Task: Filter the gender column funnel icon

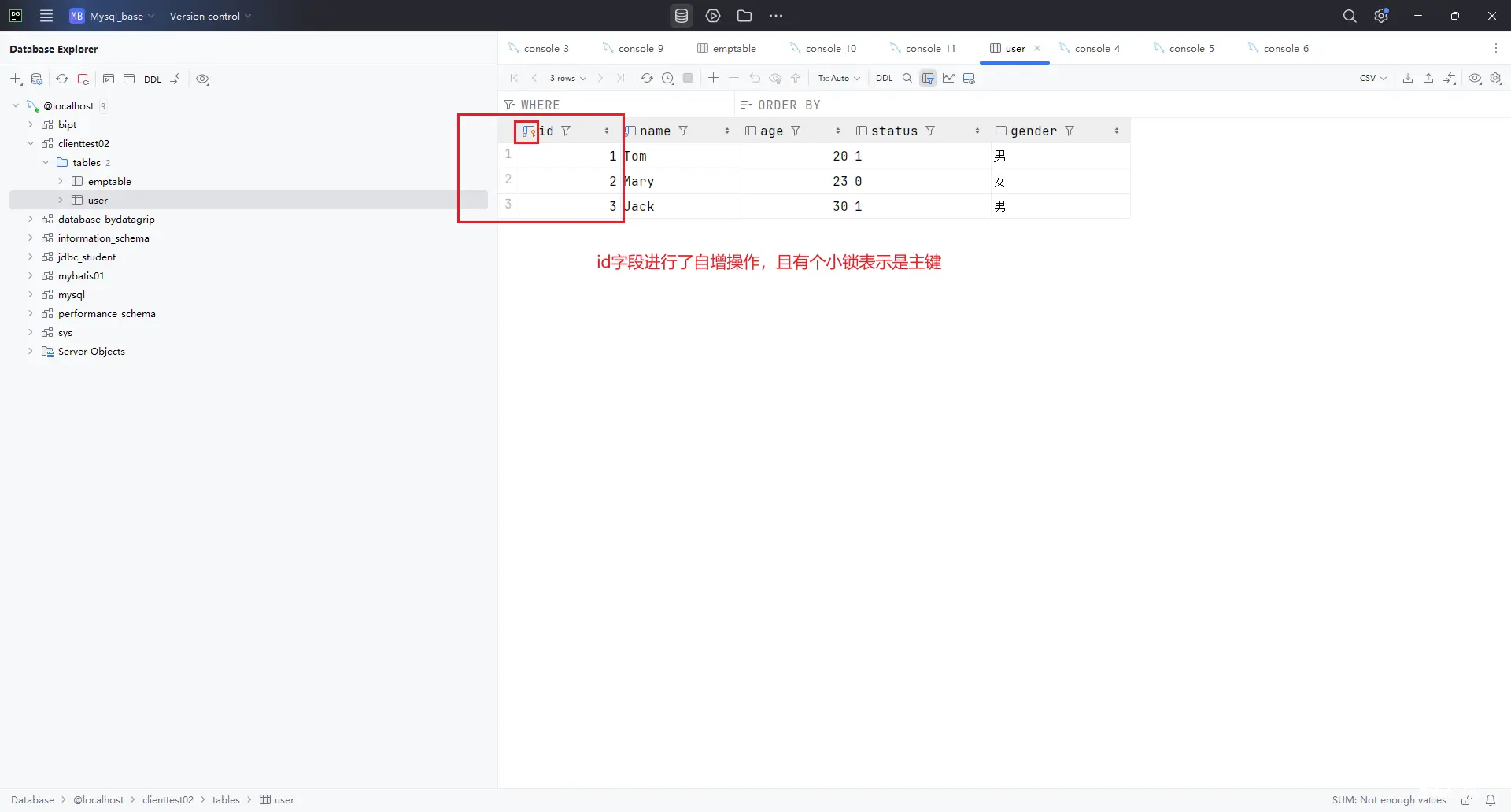Action: click(x=1070, y=131)
